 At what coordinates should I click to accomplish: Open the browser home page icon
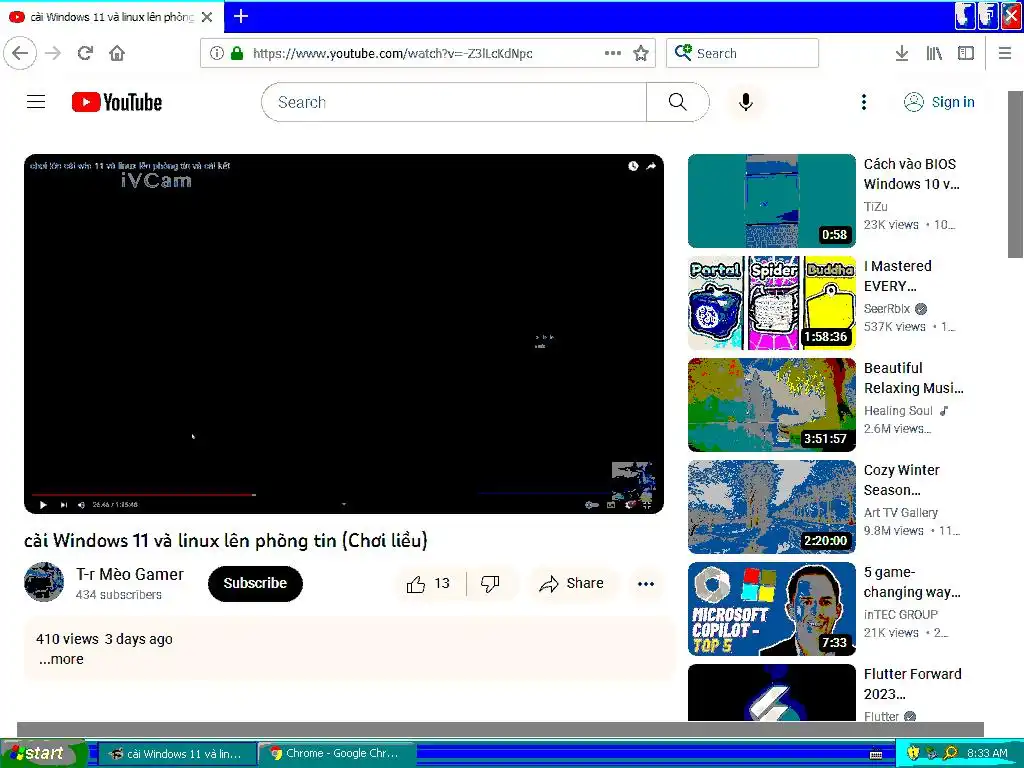click(117, 53)
